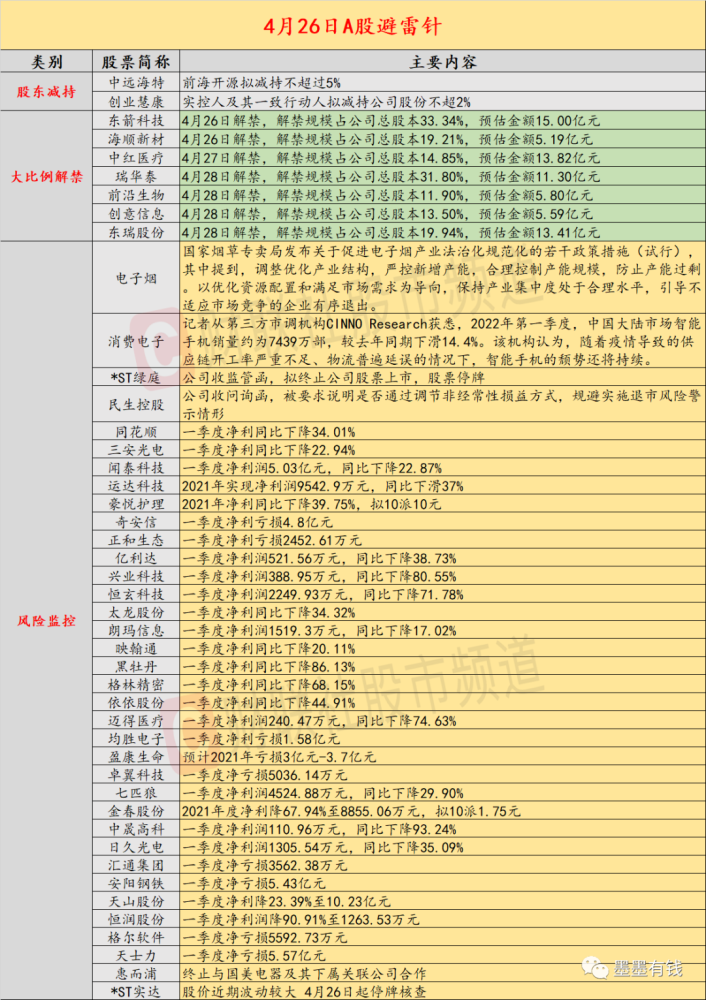Viewport: 706px width, 1000px height.
Task: Select the stock name '三安光电'
Action: (136, 450)
